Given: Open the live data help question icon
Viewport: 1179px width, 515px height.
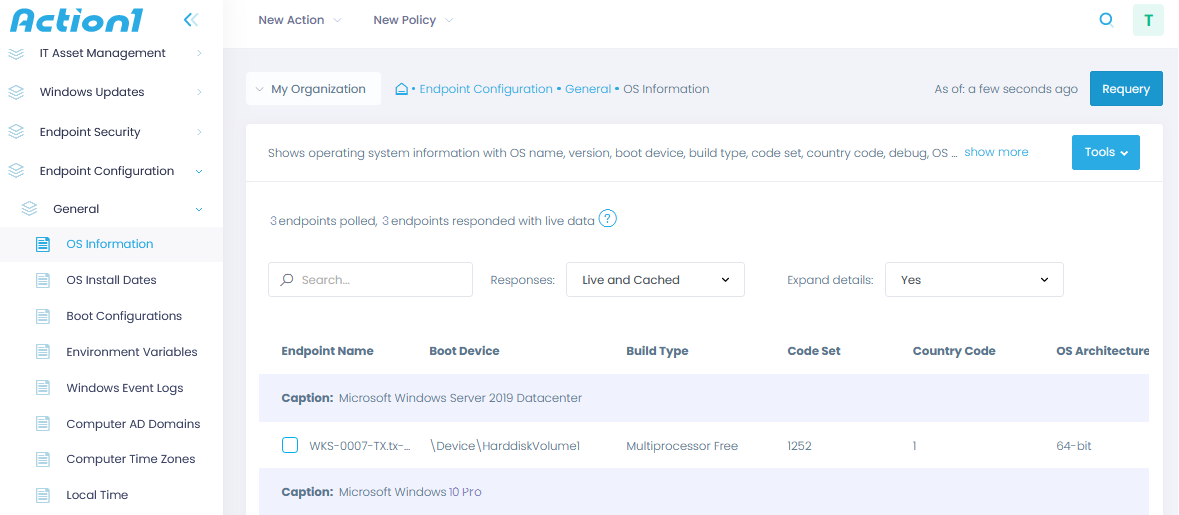Looking at the screenshot, I should coord(608,220).
